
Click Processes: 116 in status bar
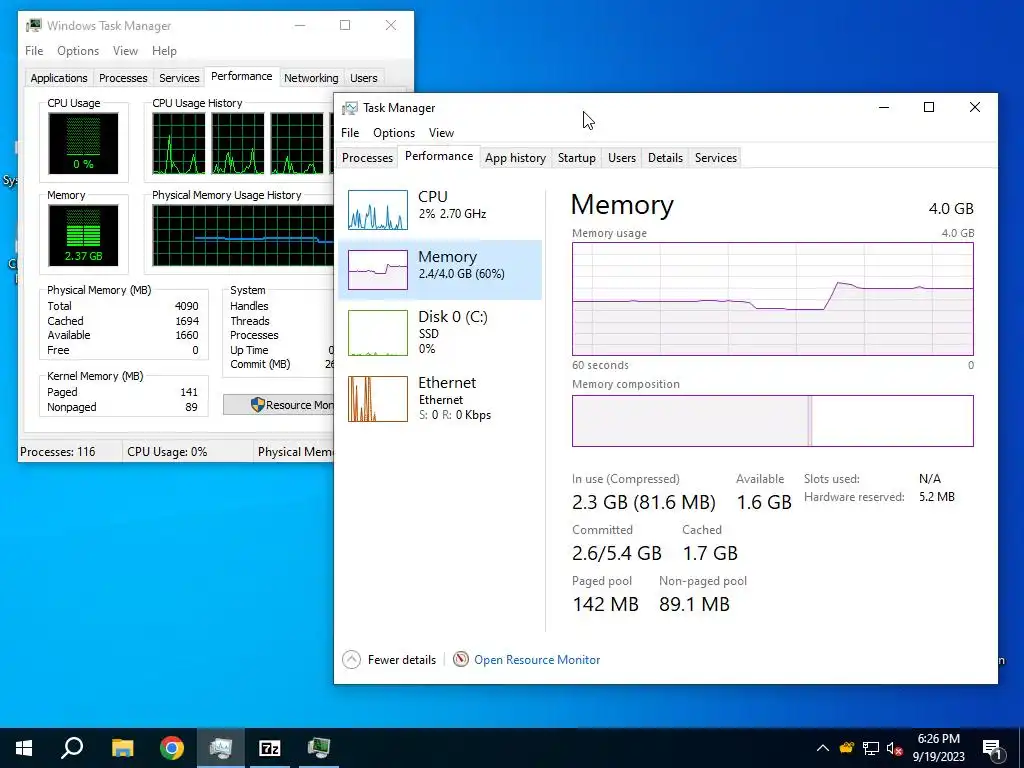tap(57, 452)
